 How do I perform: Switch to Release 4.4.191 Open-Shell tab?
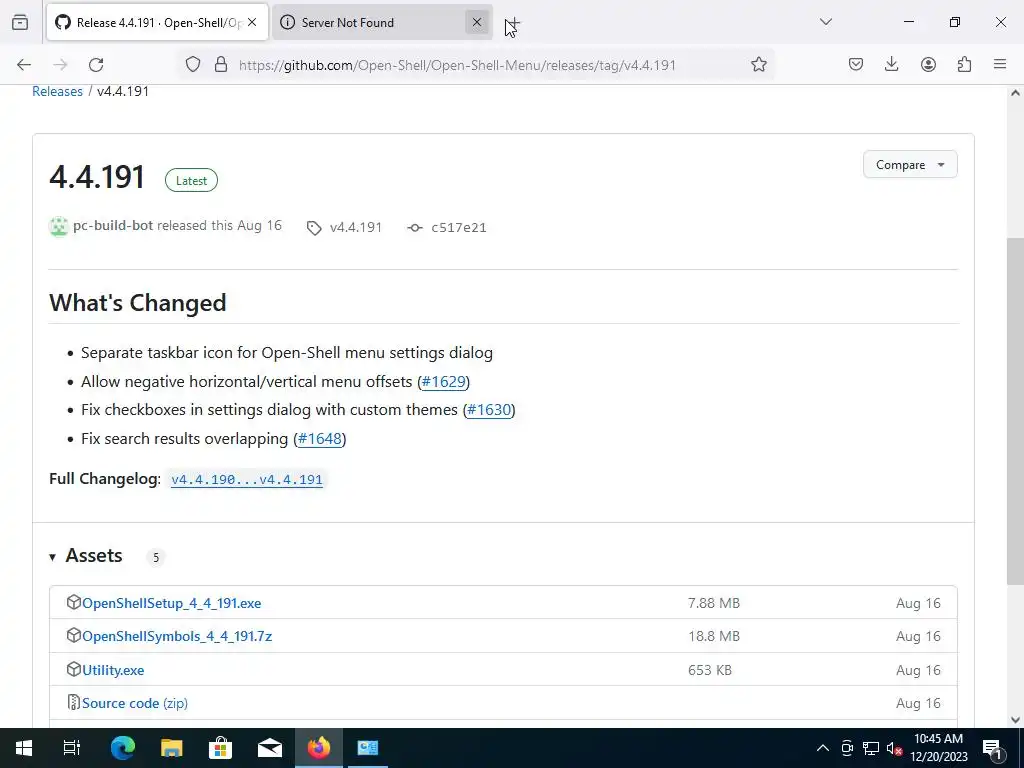158,22
